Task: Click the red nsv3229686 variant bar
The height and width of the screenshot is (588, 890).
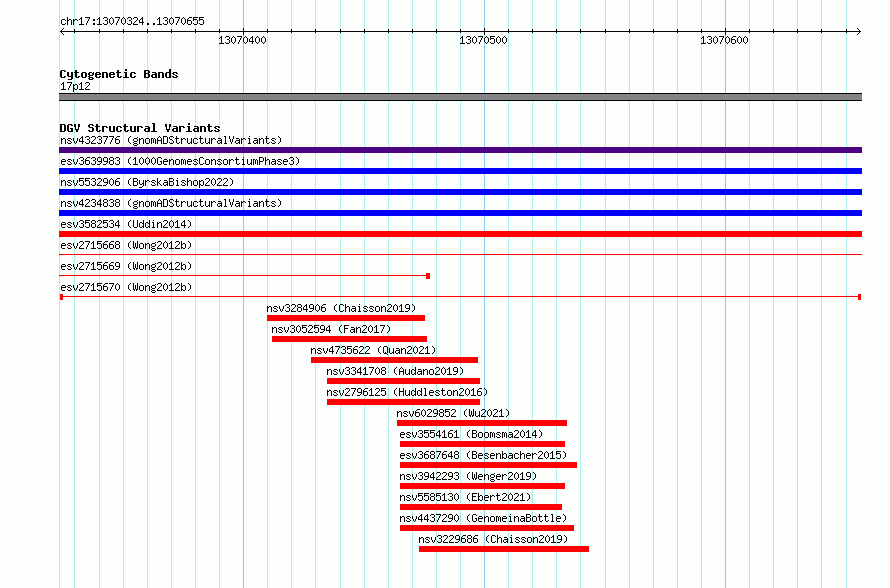Action: coord(504,549)
